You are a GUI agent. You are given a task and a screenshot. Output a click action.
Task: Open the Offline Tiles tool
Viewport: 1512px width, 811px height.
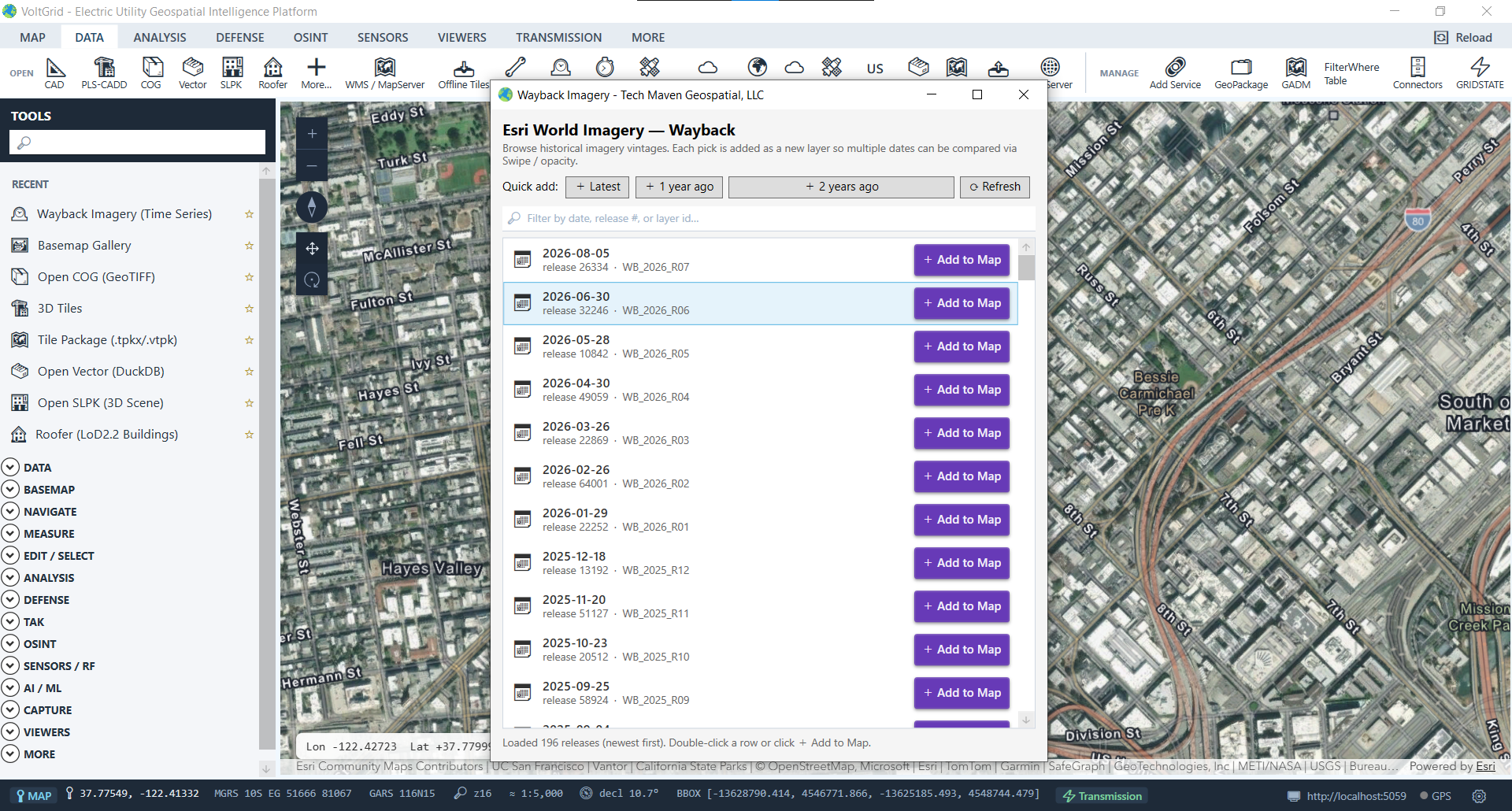click(464, 73)
